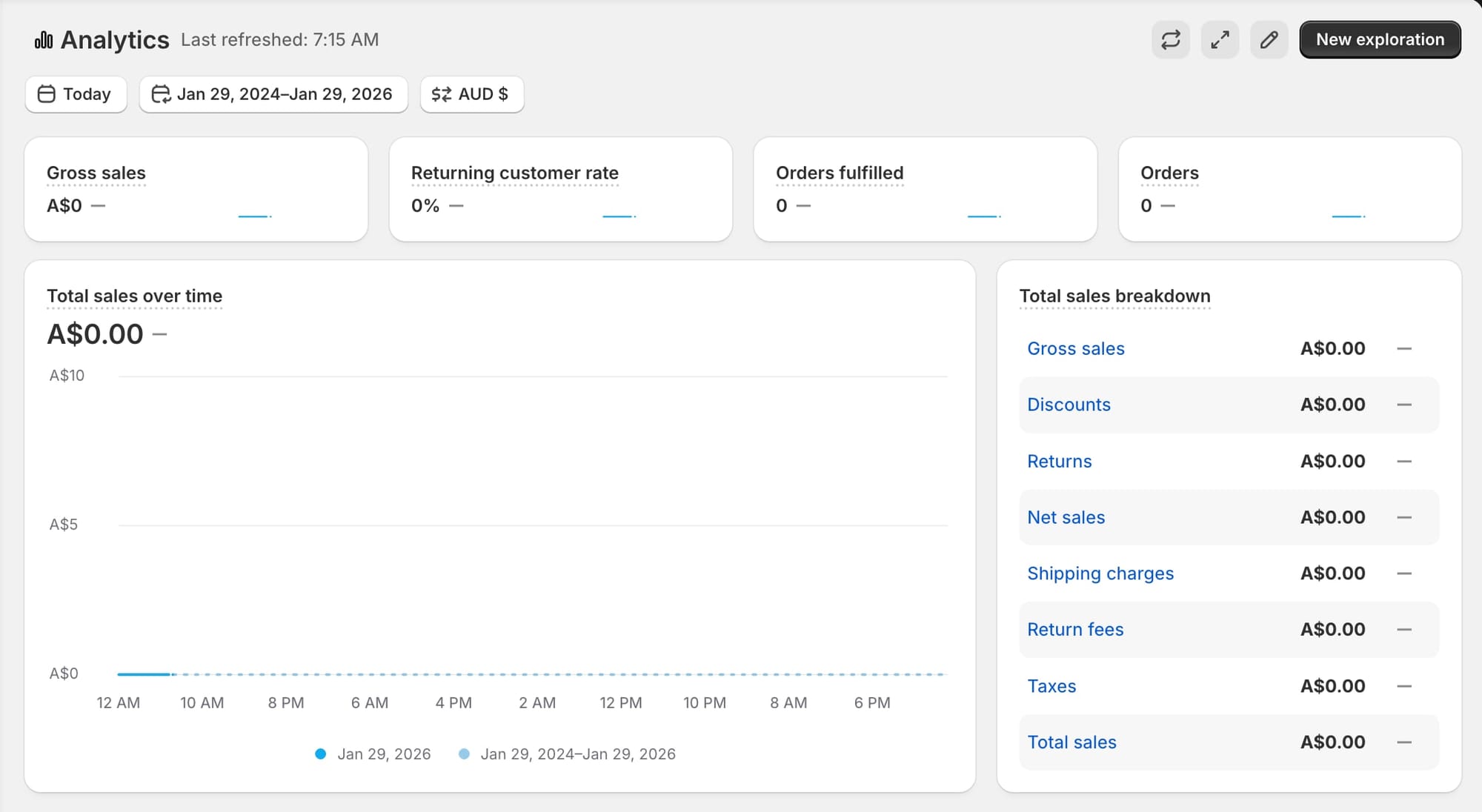This screenshot has height=812, width=1482.
Task: Click the New exploration button
Action: [x=1380, y=39]
